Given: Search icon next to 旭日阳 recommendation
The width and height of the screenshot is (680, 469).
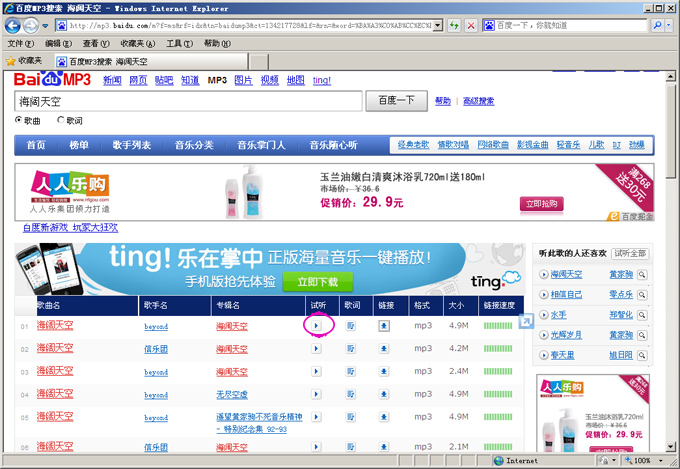Looking at the screenshot, I should pyautogui.click(x=642, y=355).
